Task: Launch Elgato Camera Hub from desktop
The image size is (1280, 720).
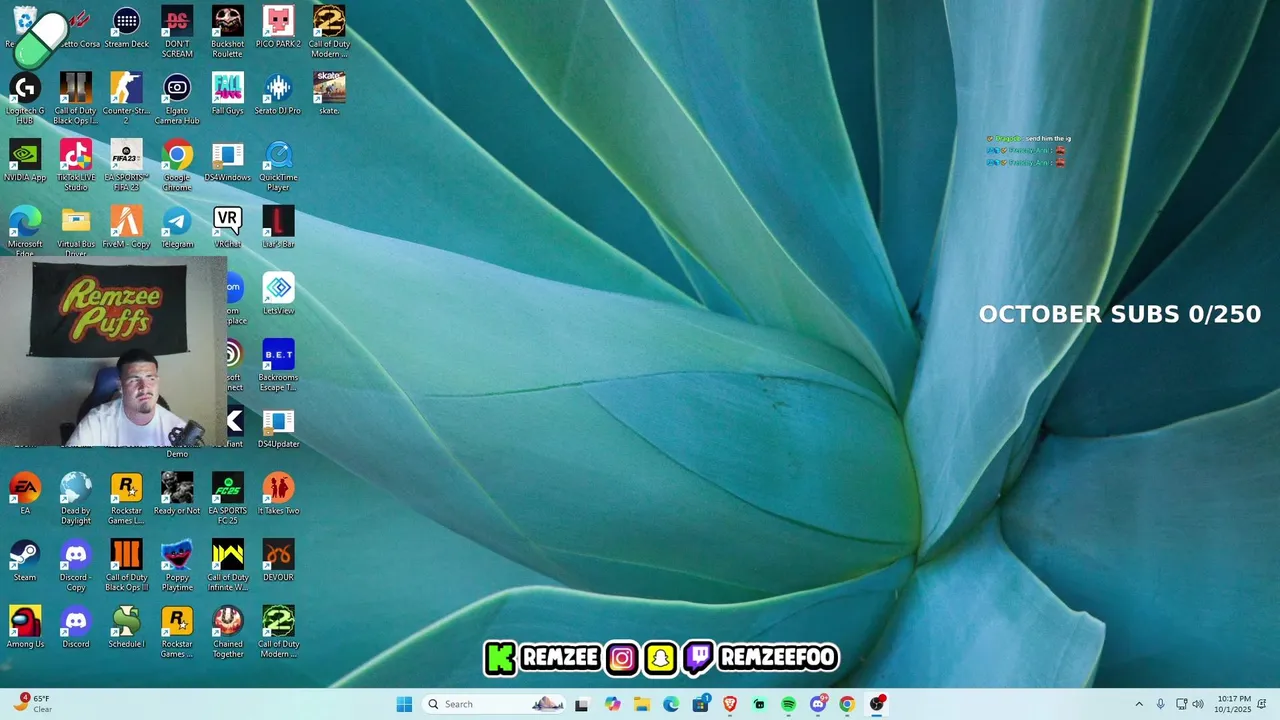Action: [177, 99]
